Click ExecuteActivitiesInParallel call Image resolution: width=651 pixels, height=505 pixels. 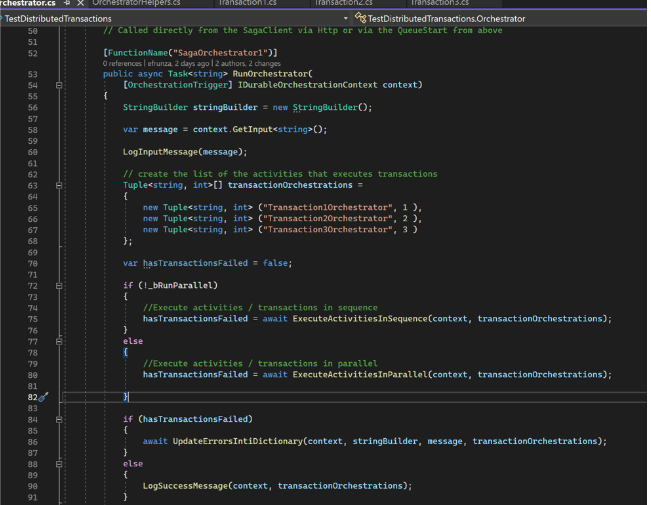pos(360,375)
